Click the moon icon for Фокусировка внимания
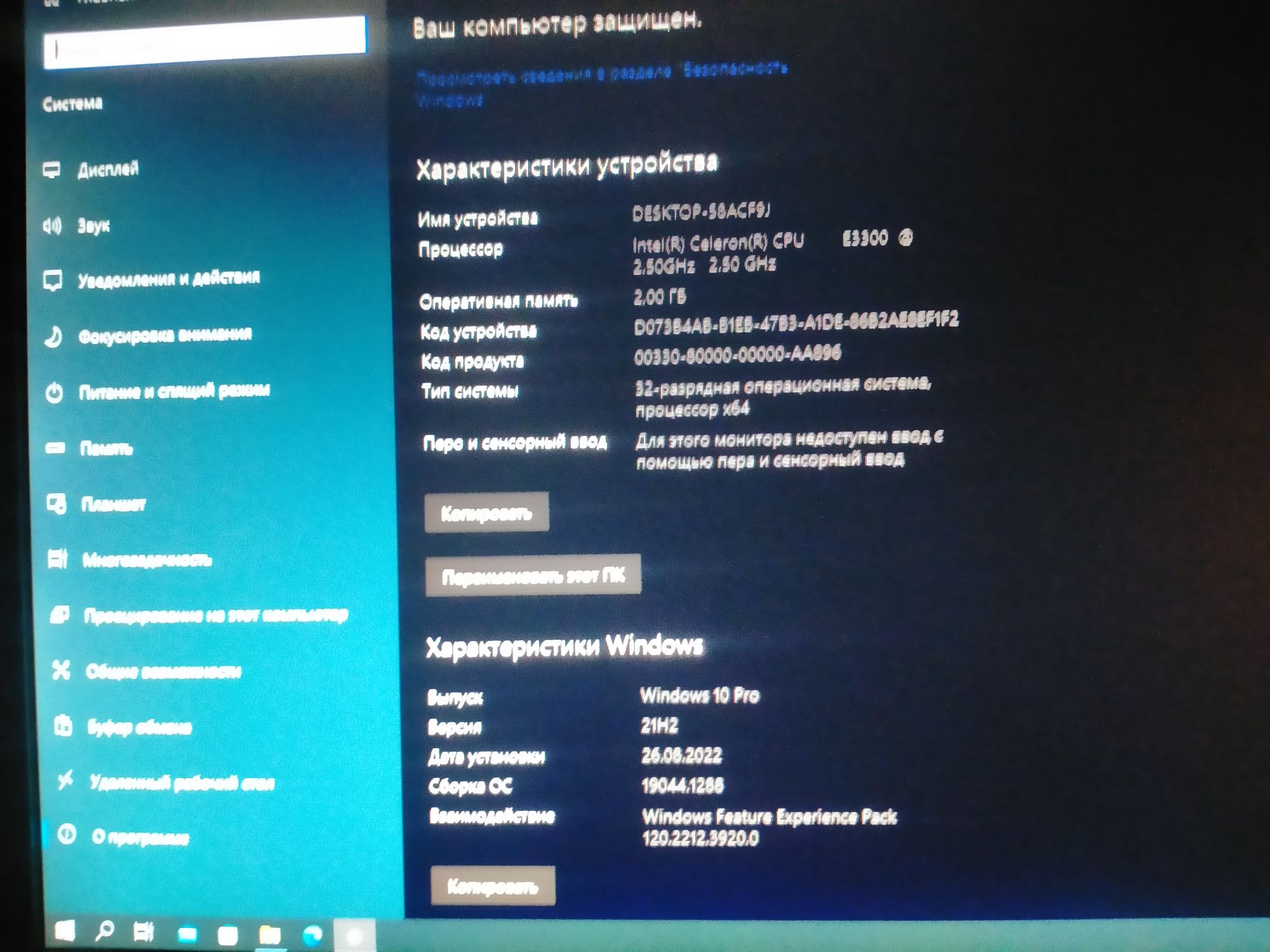Viewport: 1270px width, 952px height. click(x=53, y=336)
